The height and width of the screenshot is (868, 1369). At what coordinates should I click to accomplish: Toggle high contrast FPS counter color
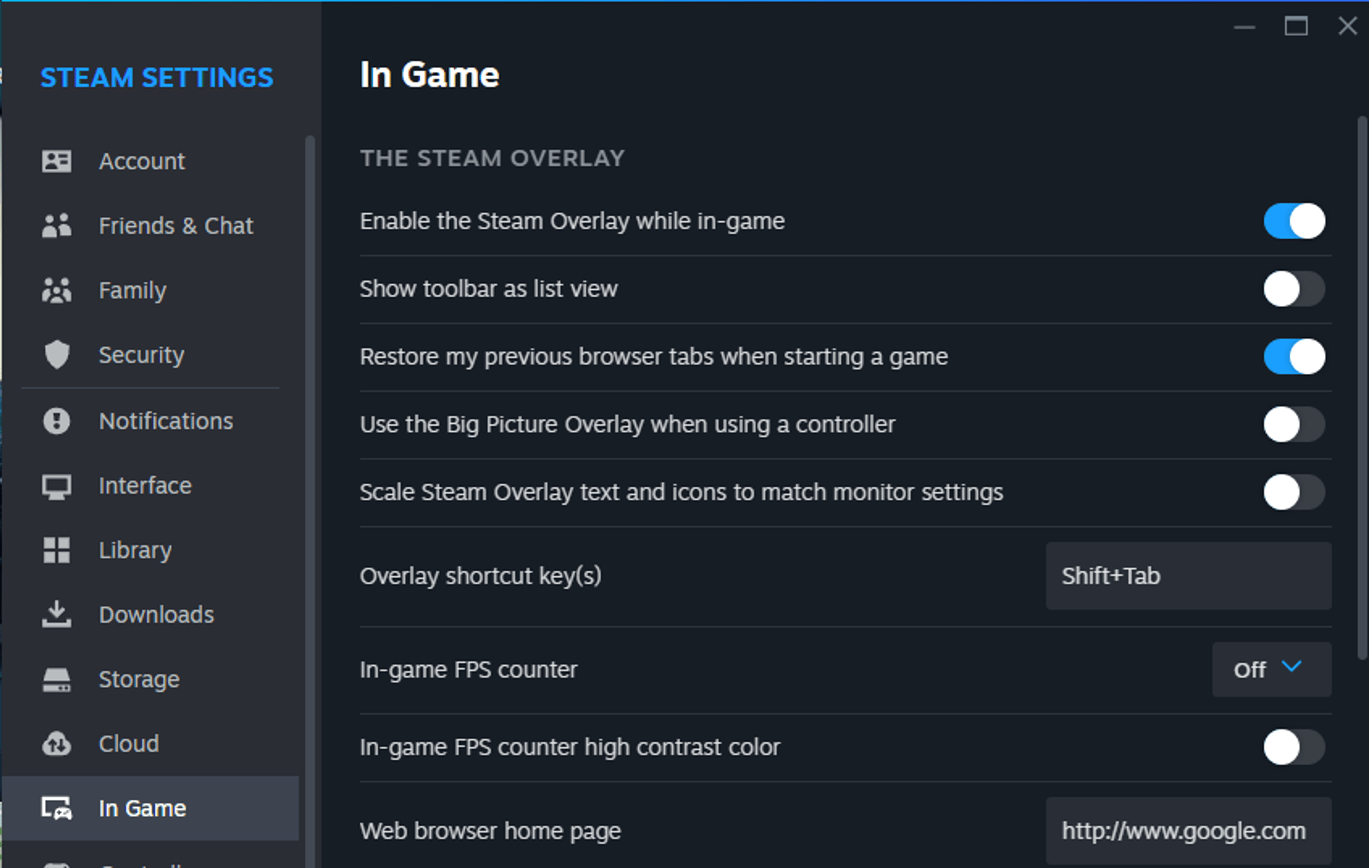point(1293,746)
